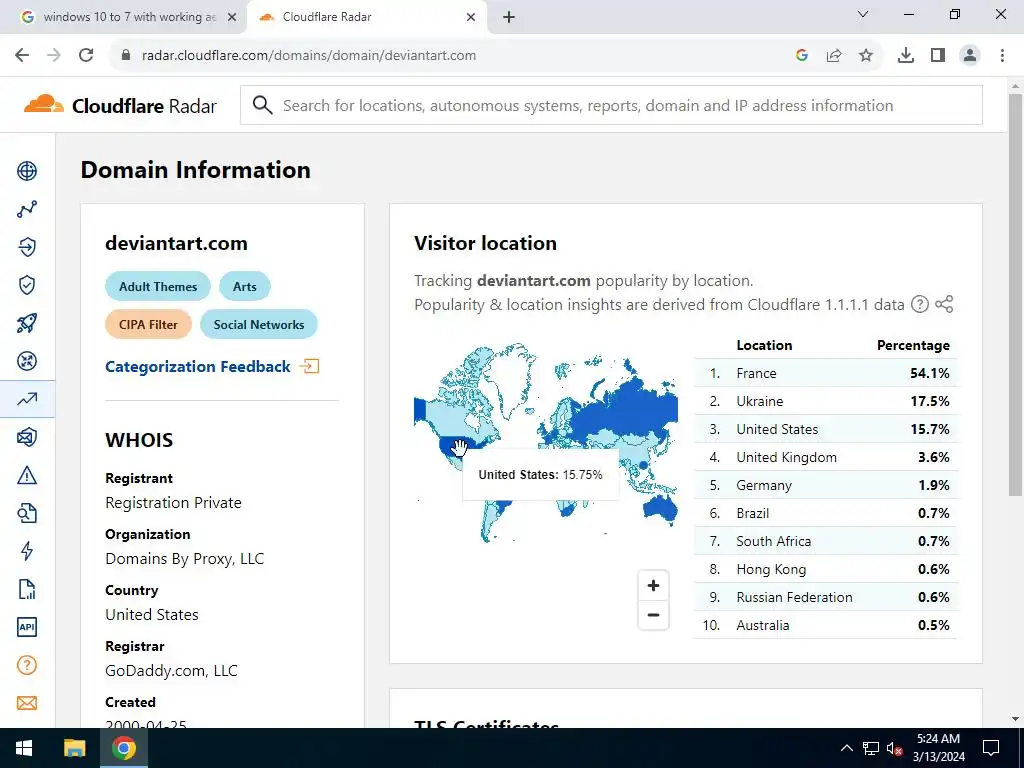Viewport: 1024px width, 768px height.
Task: Click the share page icon in address bar
Action: [834, 56]
